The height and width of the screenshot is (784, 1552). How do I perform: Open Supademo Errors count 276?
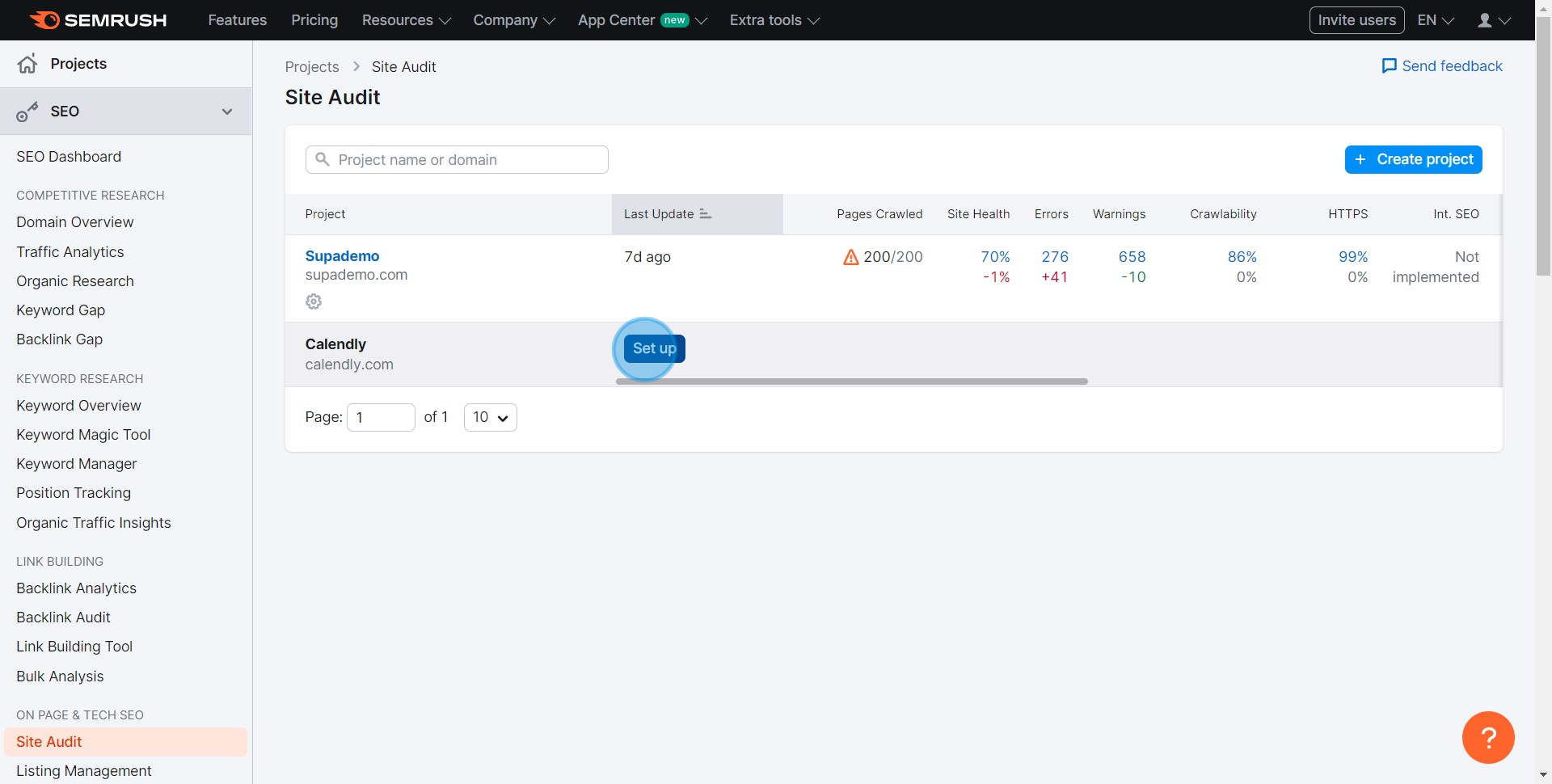[x=1055, y=257]
